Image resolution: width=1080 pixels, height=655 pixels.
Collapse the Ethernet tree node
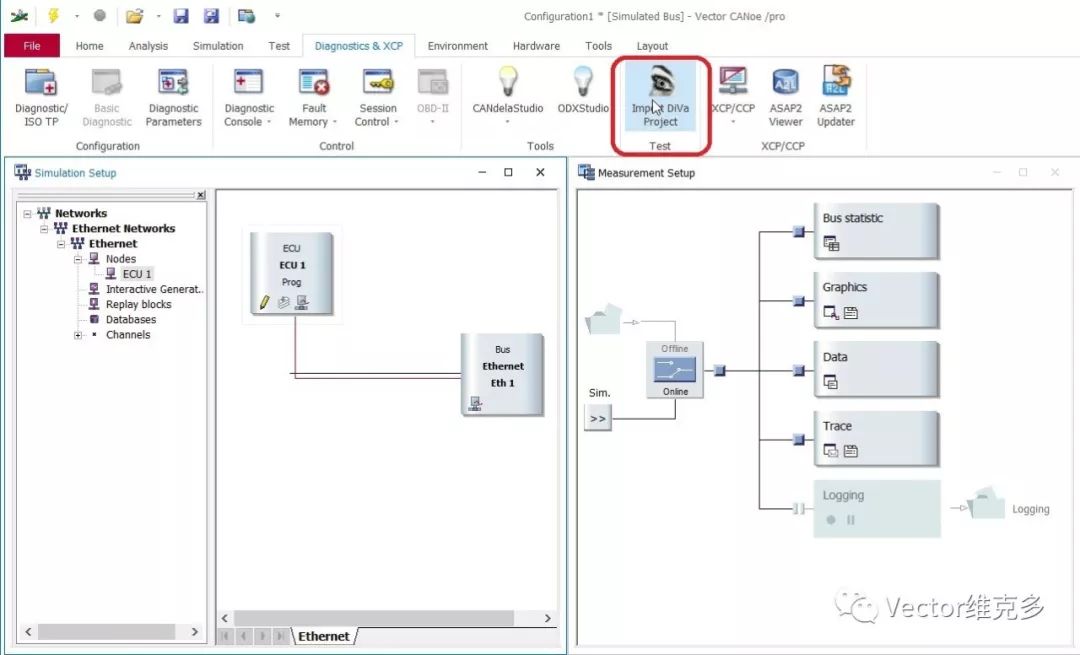pos(61,244)
